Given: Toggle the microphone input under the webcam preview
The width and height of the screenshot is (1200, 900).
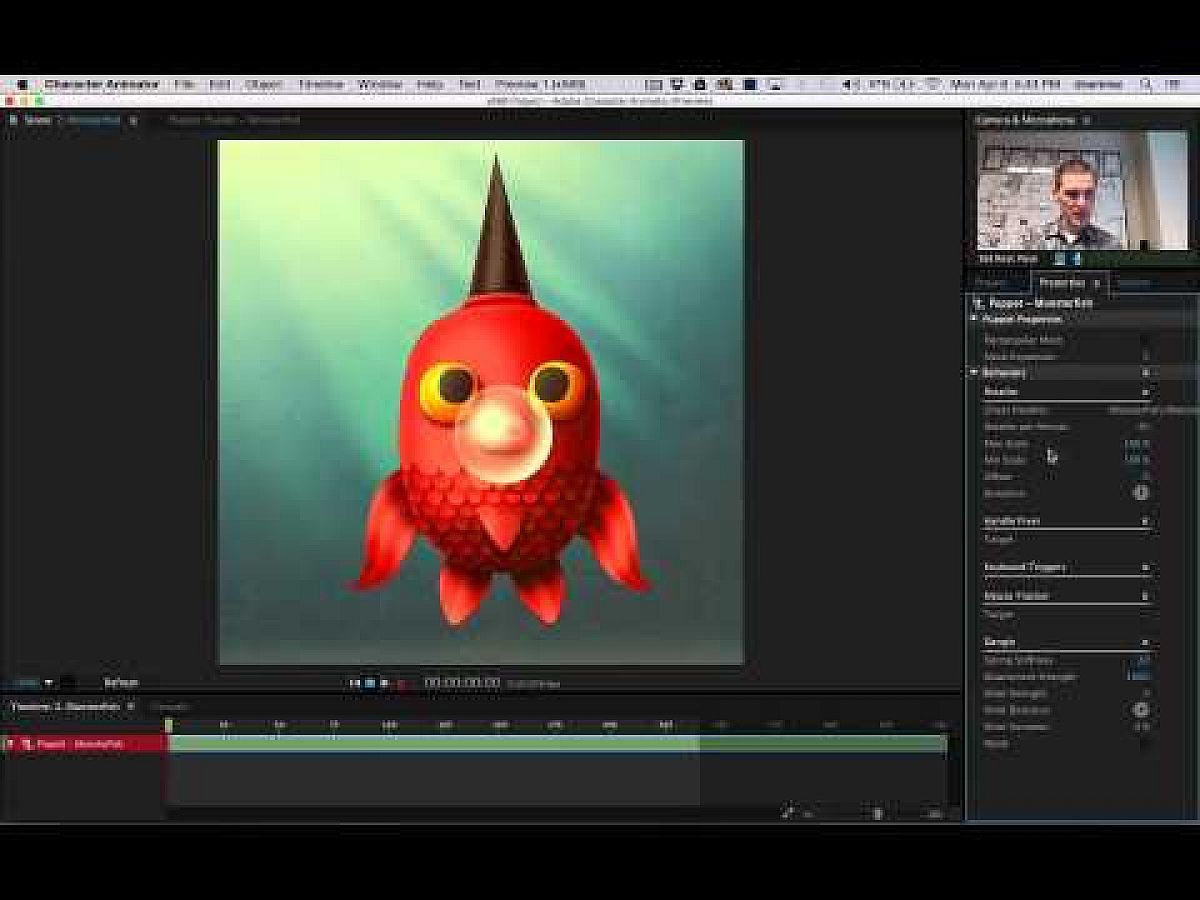Looking at the screenshot, I should click(1077, 258).
